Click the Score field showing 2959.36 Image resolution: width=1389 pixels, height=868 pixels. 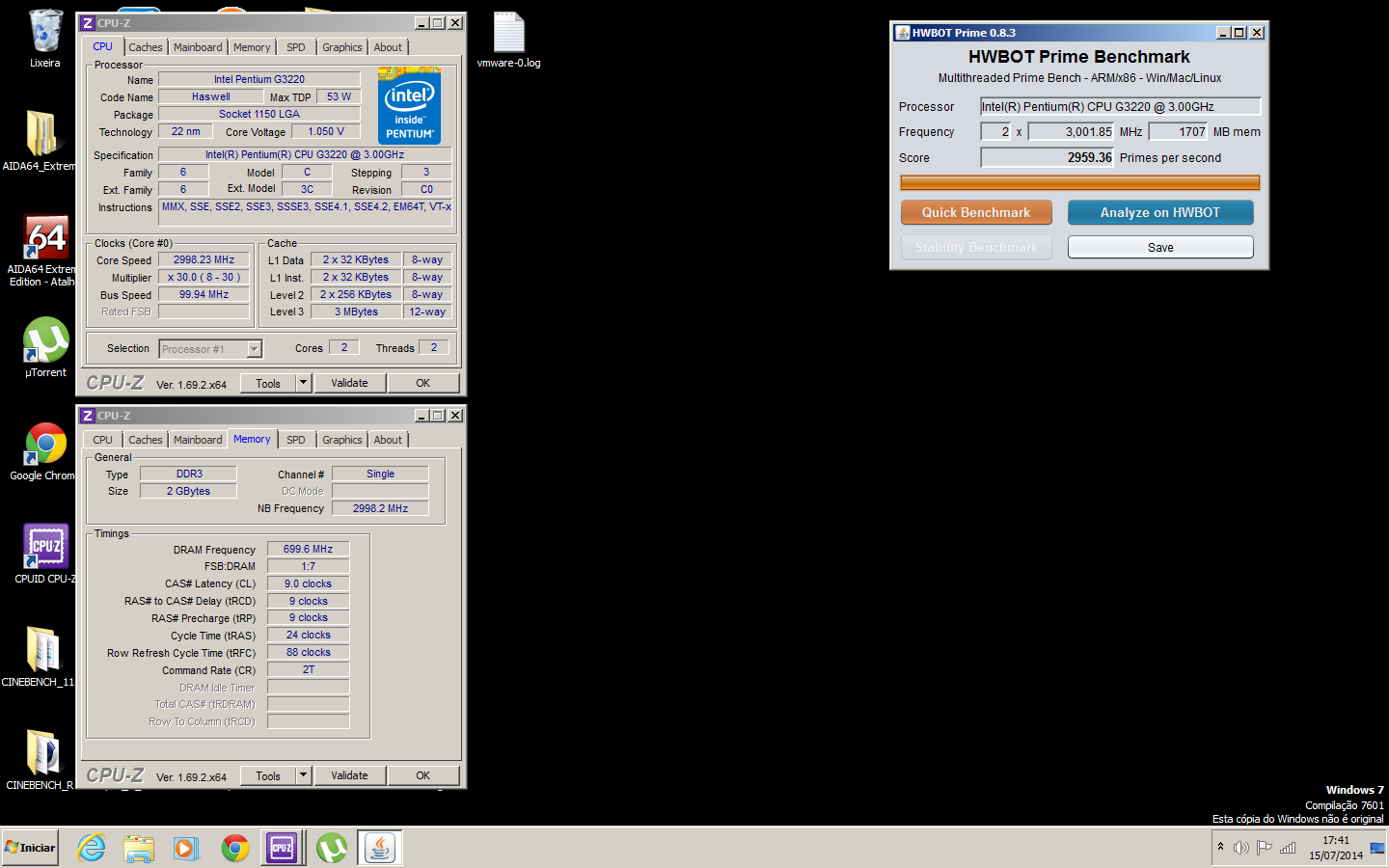[1048, 157]
